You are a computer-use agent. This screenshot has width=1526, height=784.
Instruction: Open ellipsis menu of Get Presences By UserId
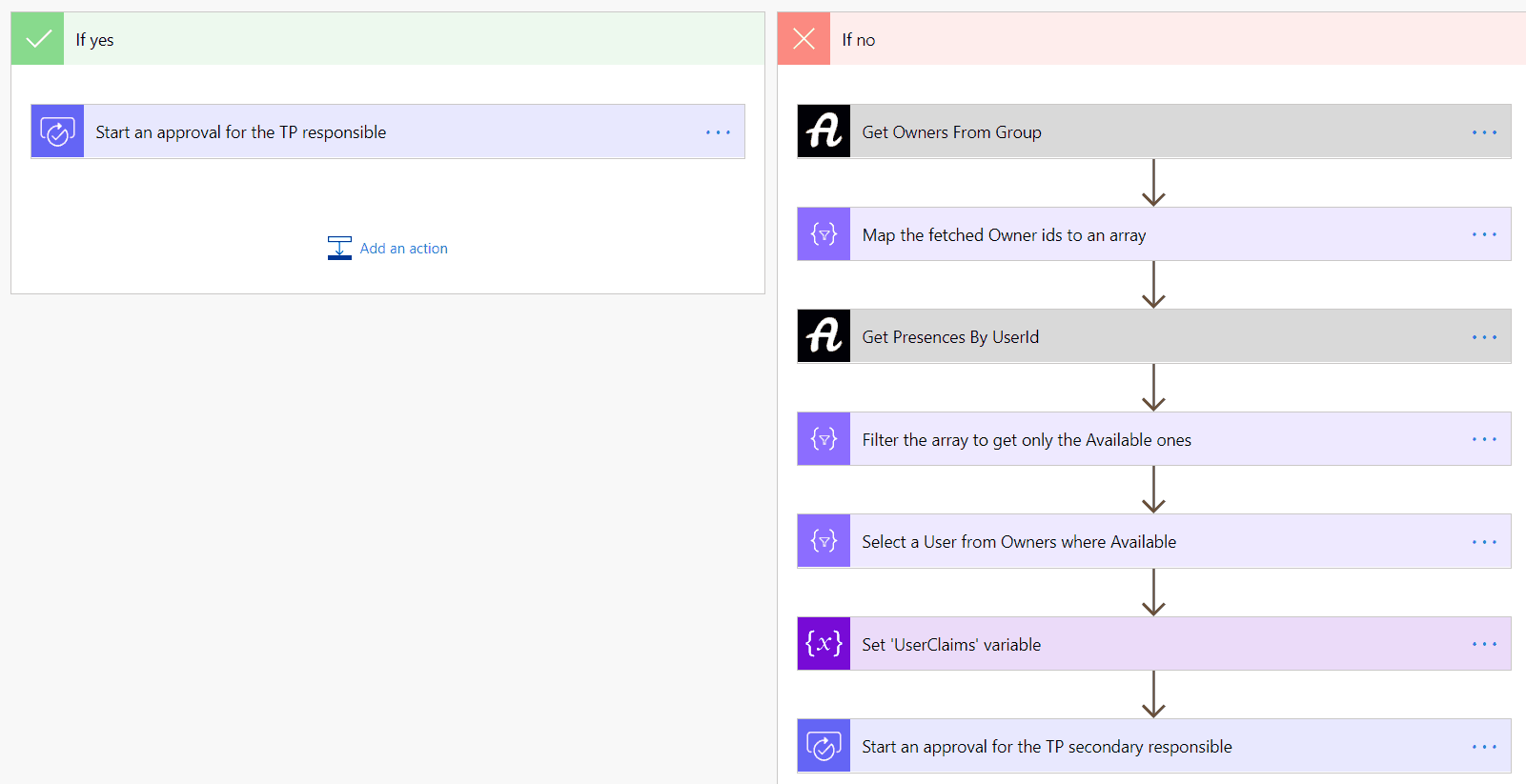[x=1484, y=337]
